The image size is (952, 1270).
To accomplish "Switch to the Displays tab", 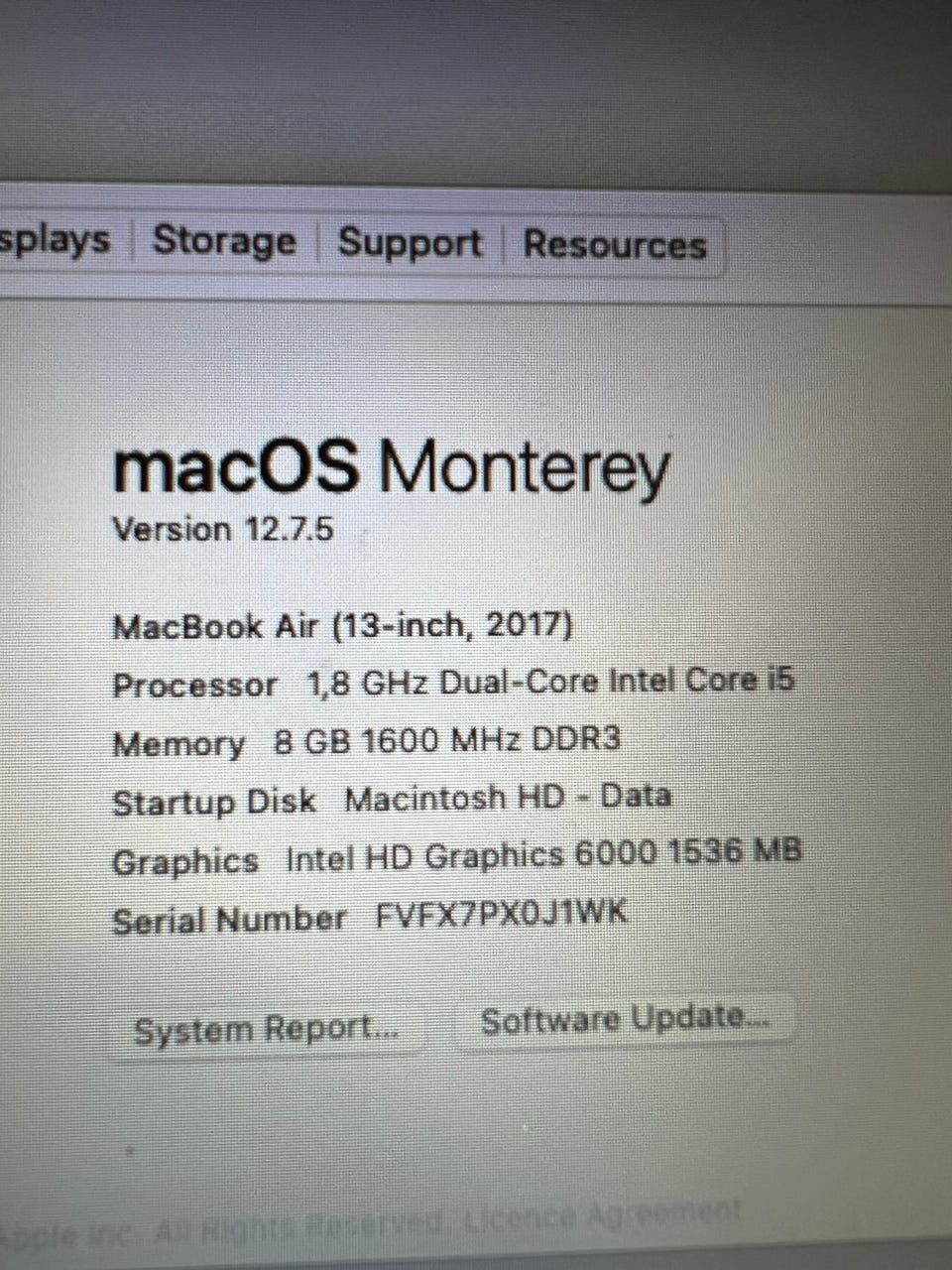I will click(x=55, y=241).
